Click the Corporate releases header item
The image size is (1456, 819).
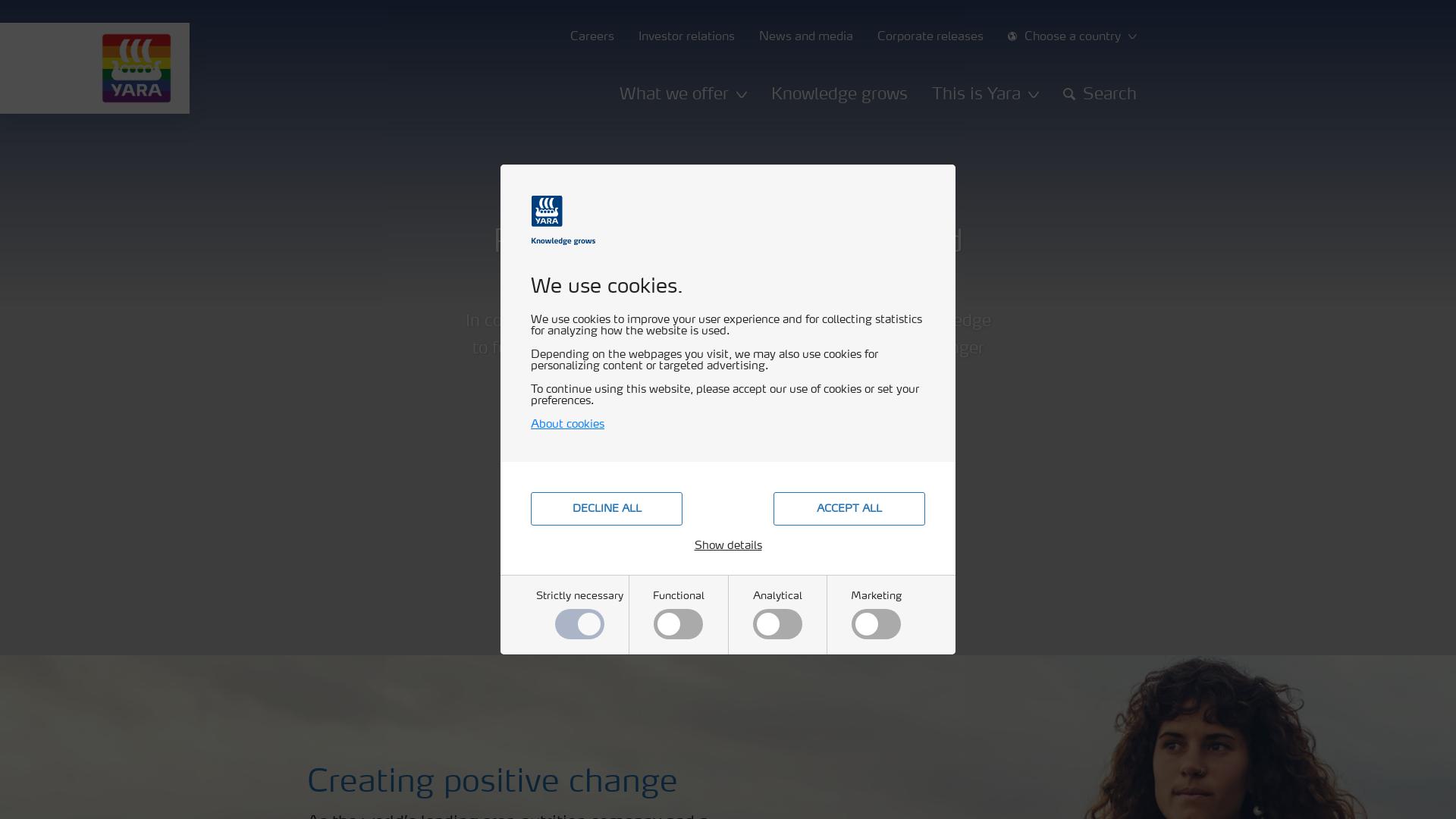930,36
